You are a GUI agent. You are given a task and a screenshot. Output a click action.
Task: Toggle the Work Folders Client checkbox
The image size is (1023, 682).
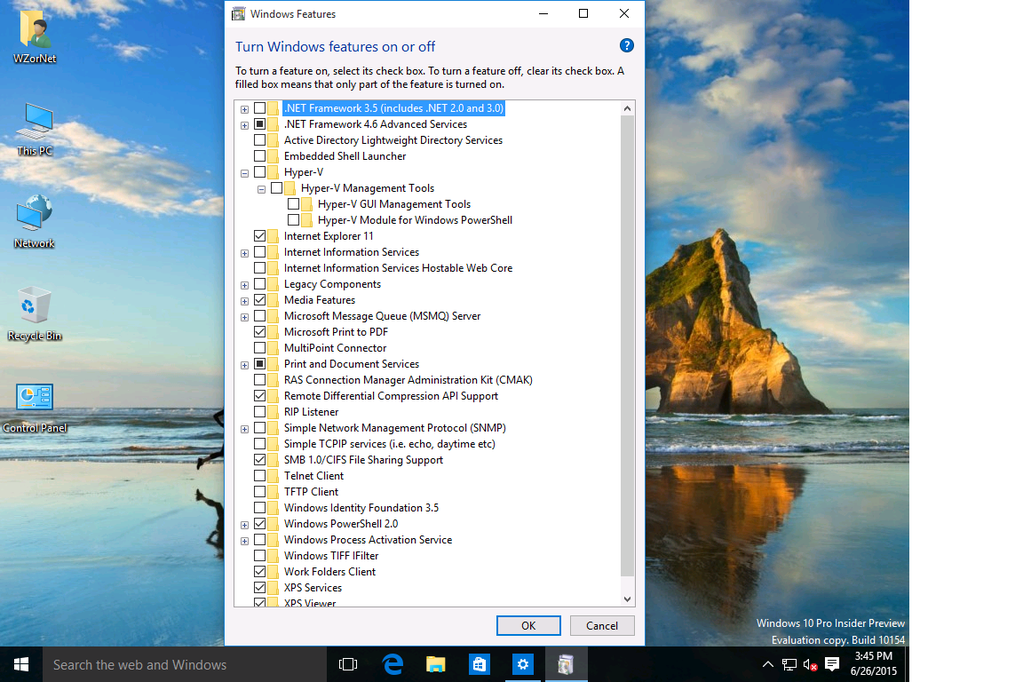click(260, 572)
